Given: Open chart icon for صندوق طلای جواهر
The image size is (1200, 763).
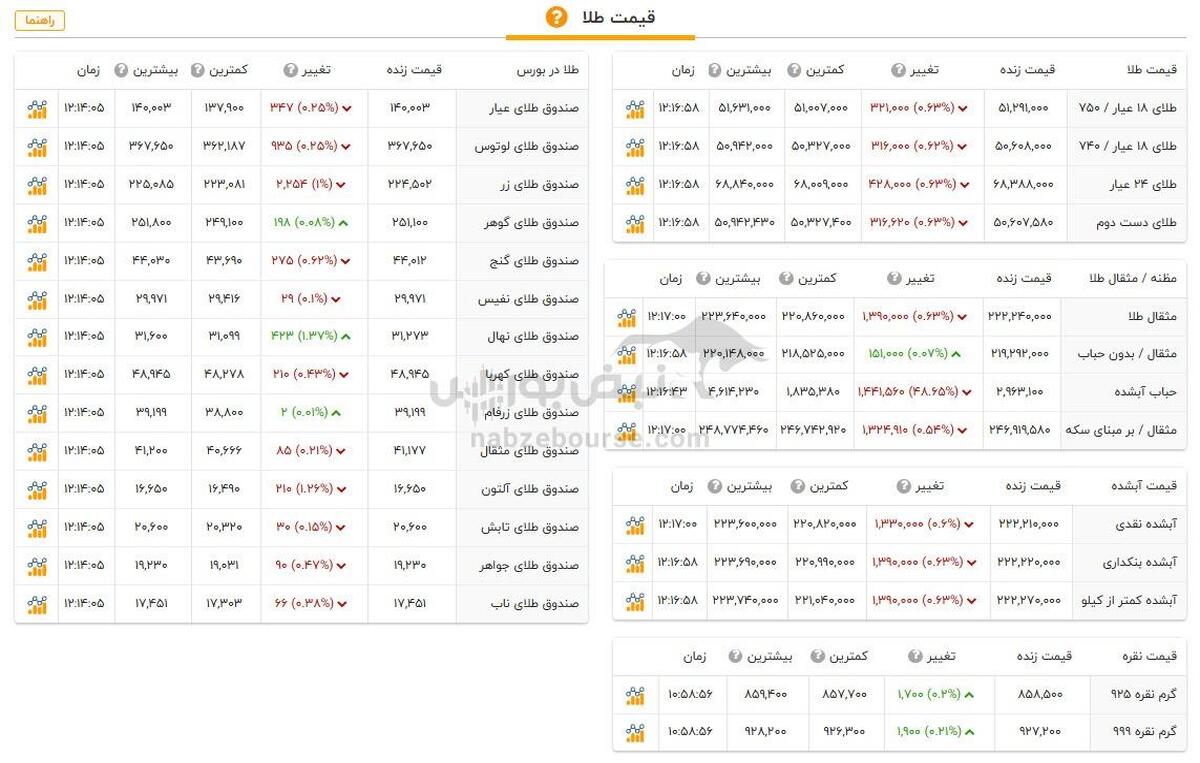Looking at the screenshot, I should [x=37, y=566].
